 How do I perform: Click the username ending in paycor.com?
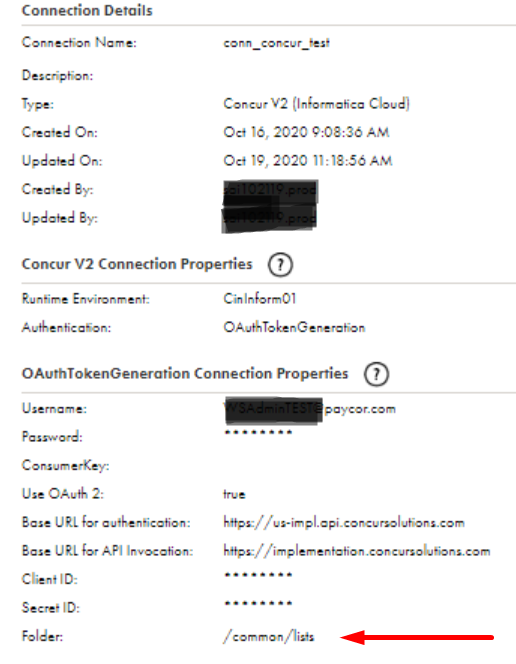tap(309, 409)
